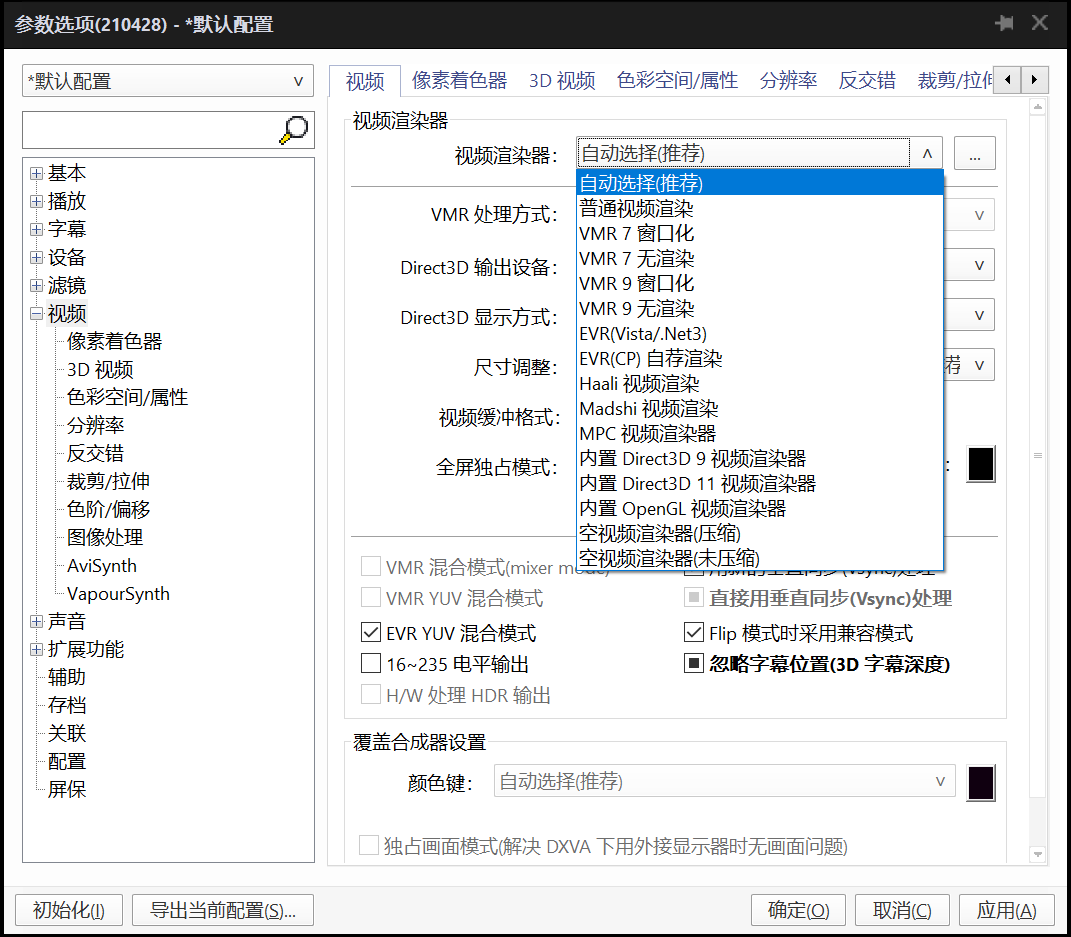Switch to the 反交错 tab
The height and width of the screenshot is (937, 1071).
pos(867,81)
